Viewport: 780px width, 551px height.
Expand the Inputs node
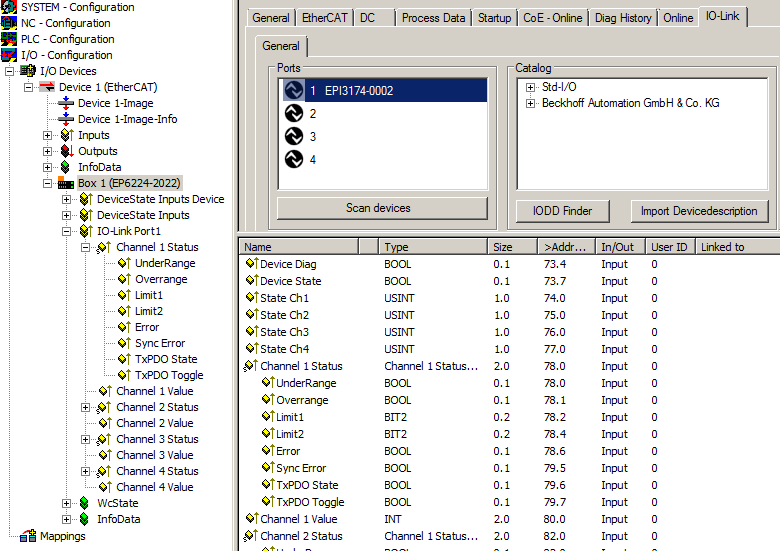[47, 135]
